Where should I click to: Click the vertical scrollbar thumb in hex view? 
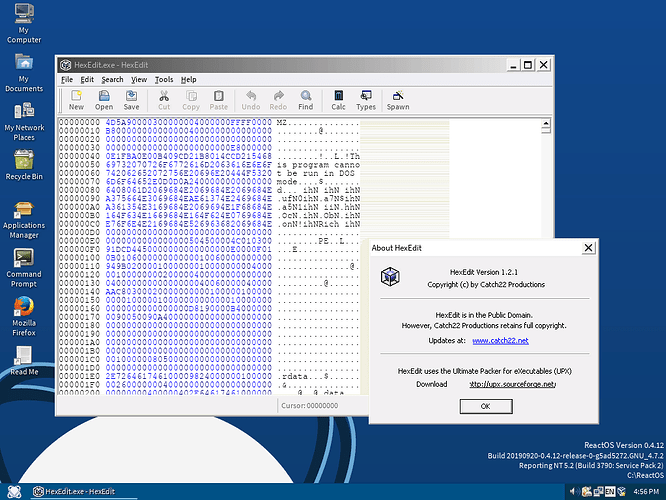point(546,131)
